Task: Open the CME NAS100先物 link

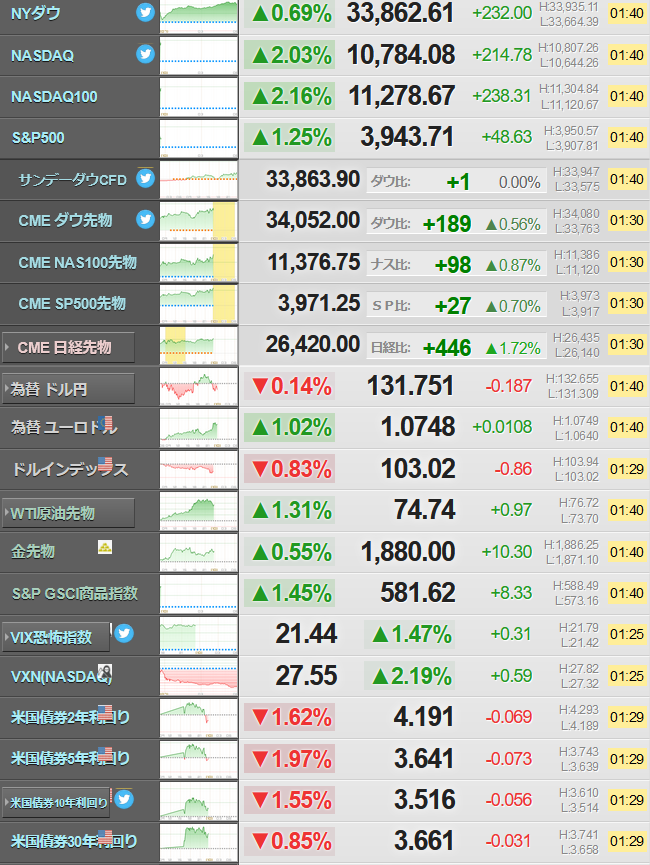Action: [x=77, y=263]
